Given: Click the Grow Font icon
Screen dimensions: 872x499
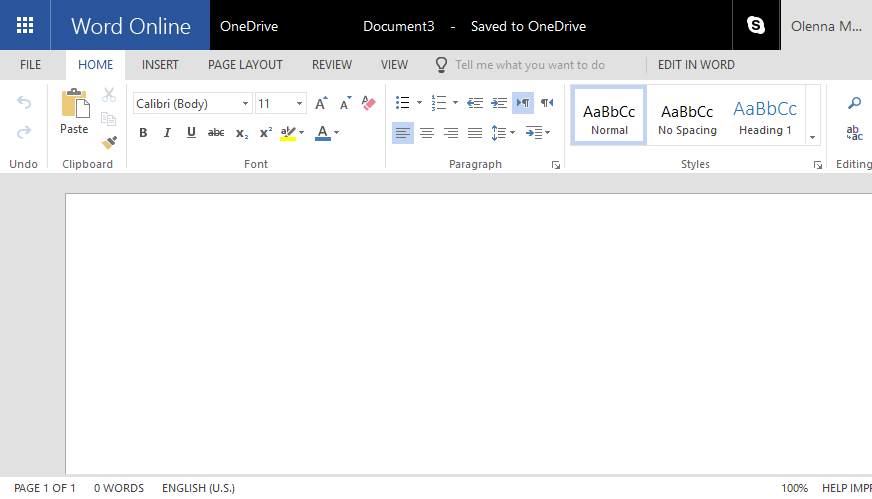Looking at the screenshot, I should point(321,103).
